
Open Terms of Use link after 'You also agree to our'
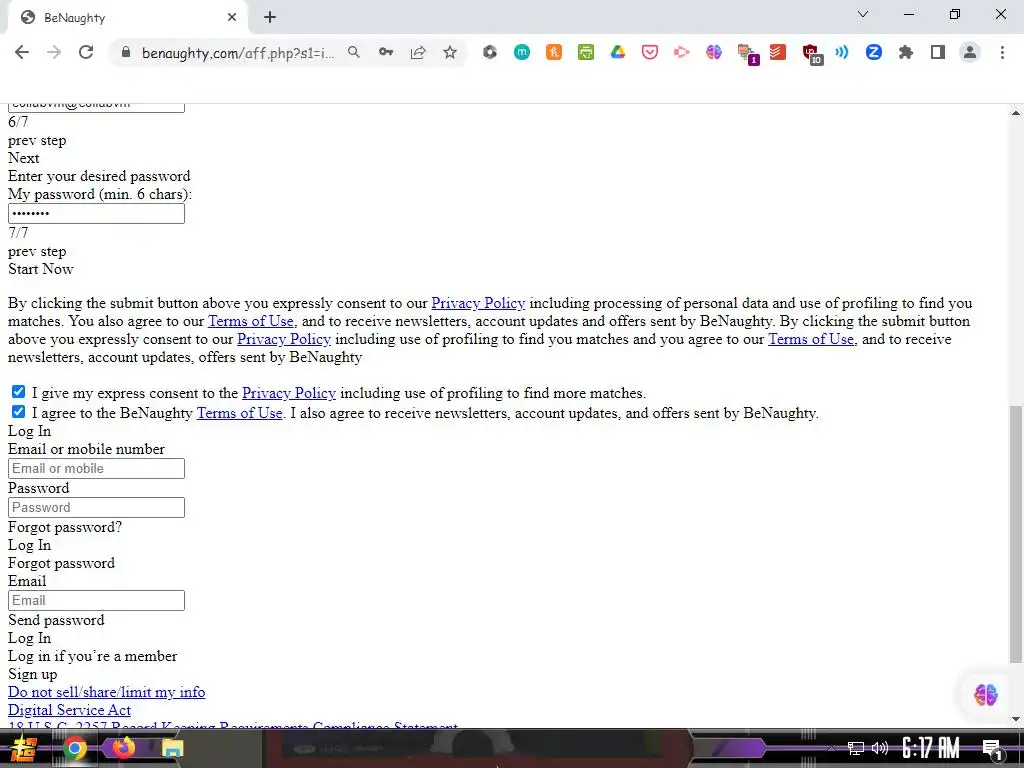(250, 321)
